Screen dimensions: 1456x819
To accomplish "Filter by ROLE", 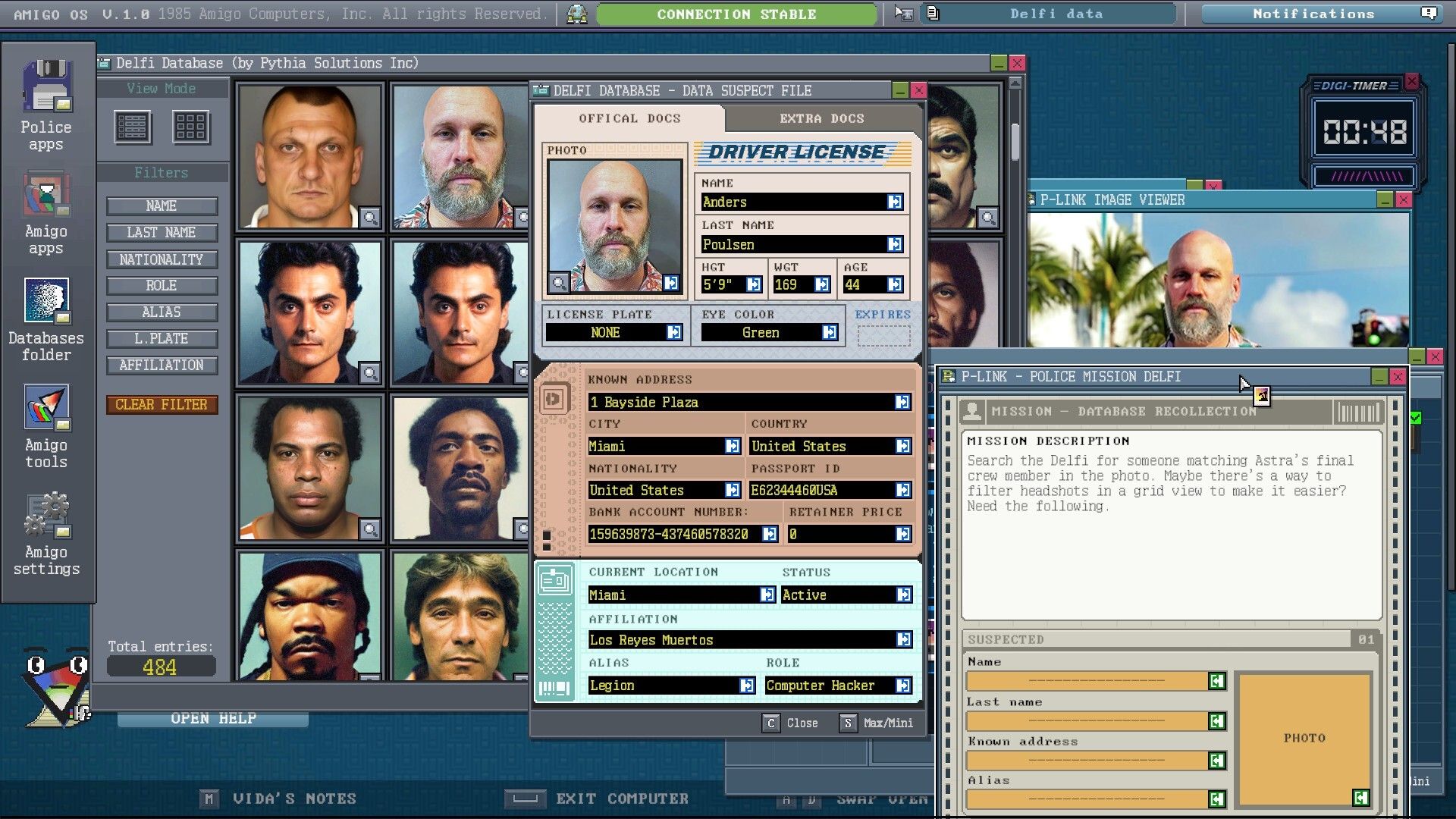I will pyautogui.click(x=162, y=285).
